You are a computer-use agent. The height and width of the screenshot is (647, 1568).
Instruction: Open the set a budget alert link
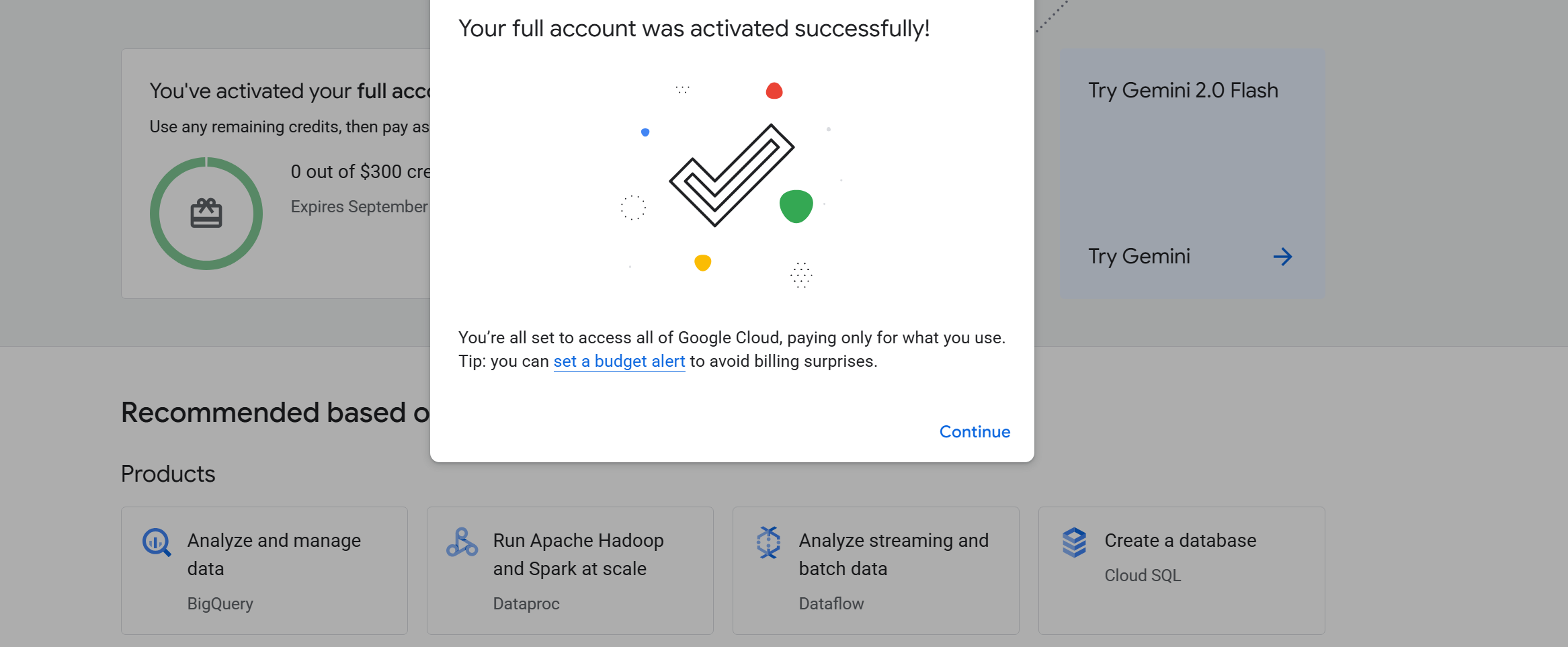[x=619, y=361]
